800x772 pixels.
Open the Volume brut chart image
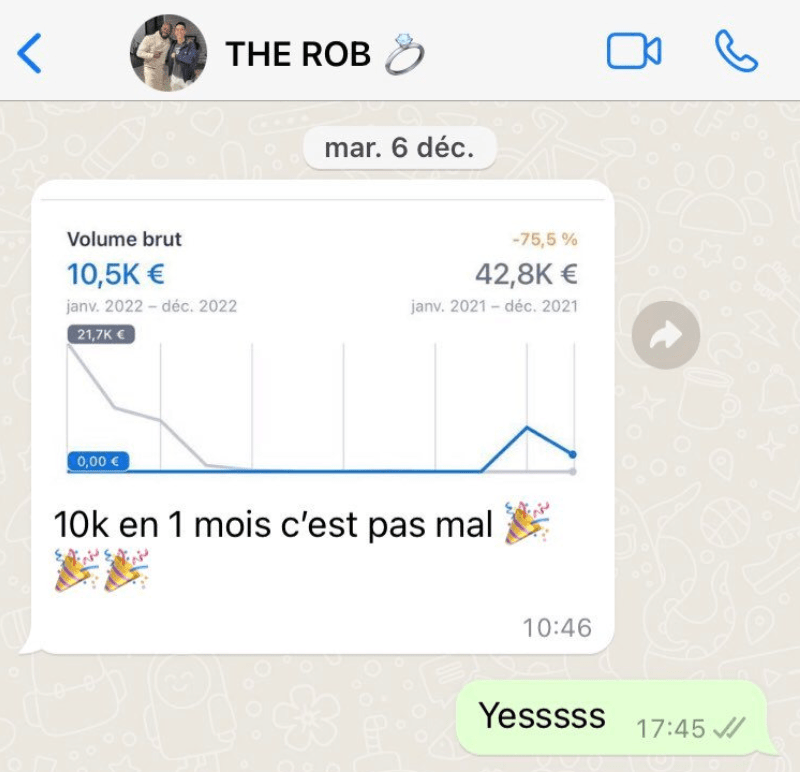point(322,347)
